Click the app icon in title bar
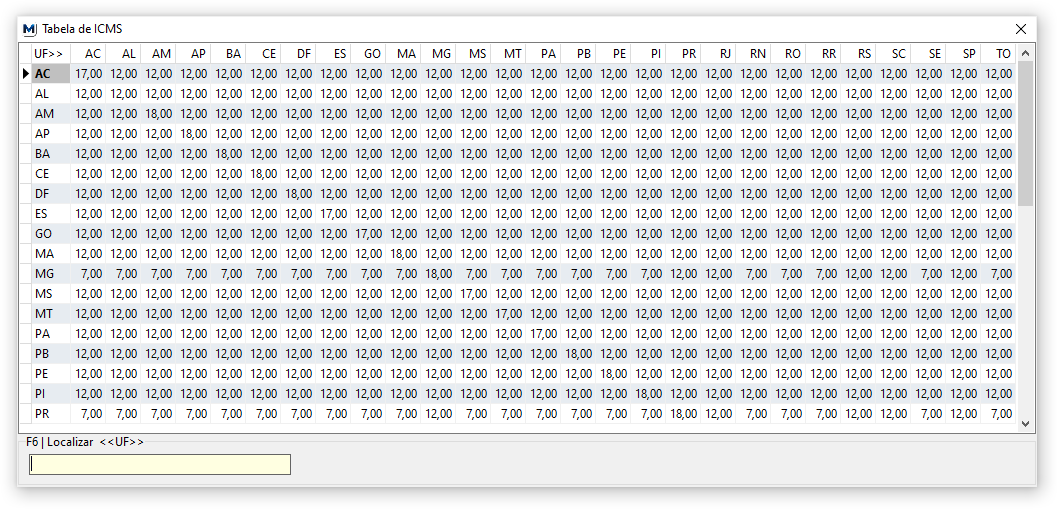Viewport: 1057px width, 511px height. 29,29
